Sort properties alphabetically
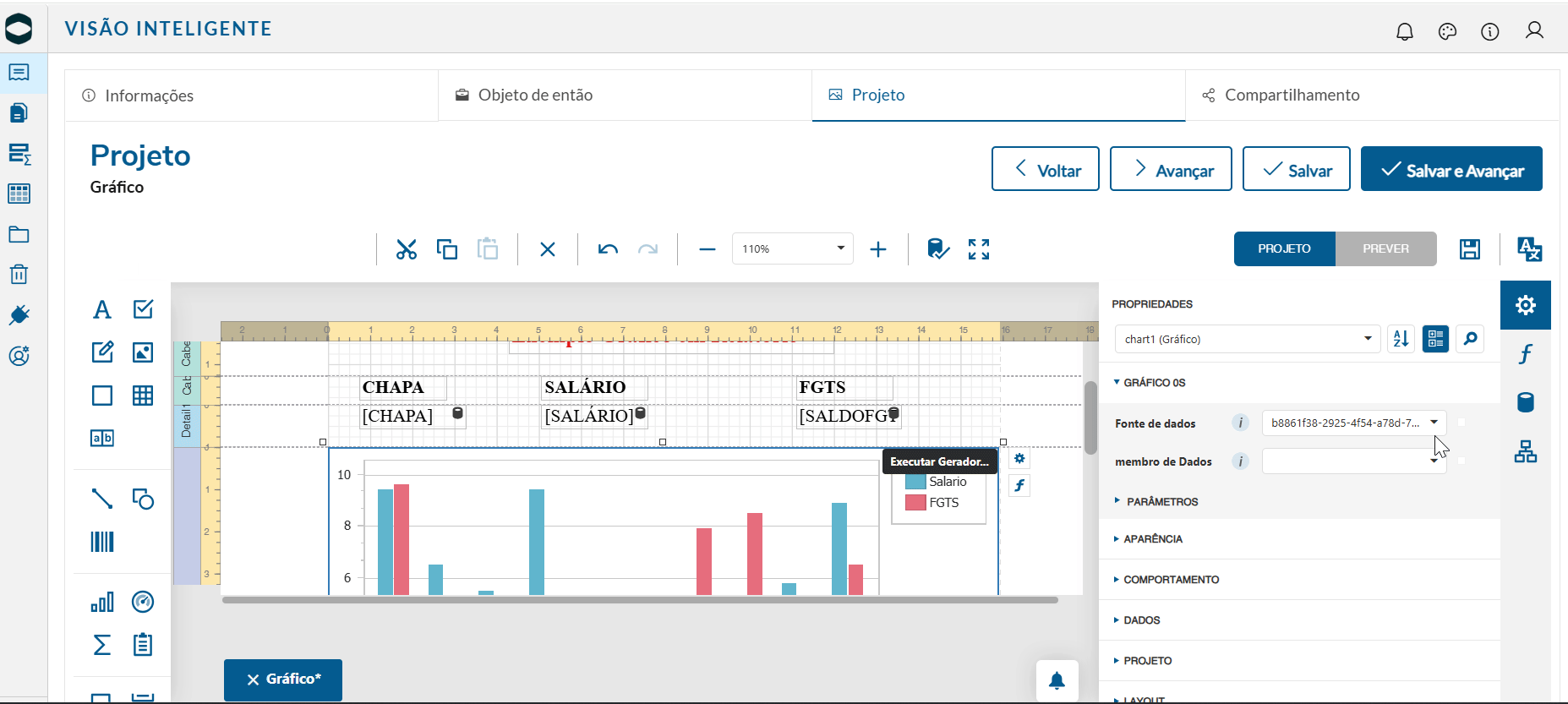The image size is (1568, 704). (1401, 339)
